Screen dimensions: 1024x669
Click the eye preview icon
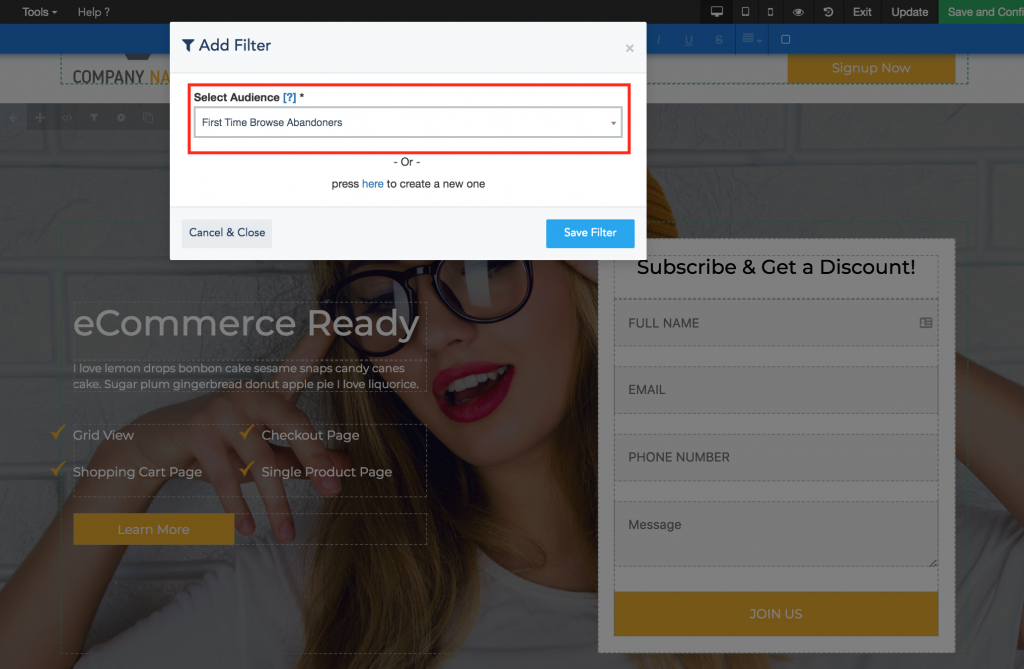click(x=798, y=12)
